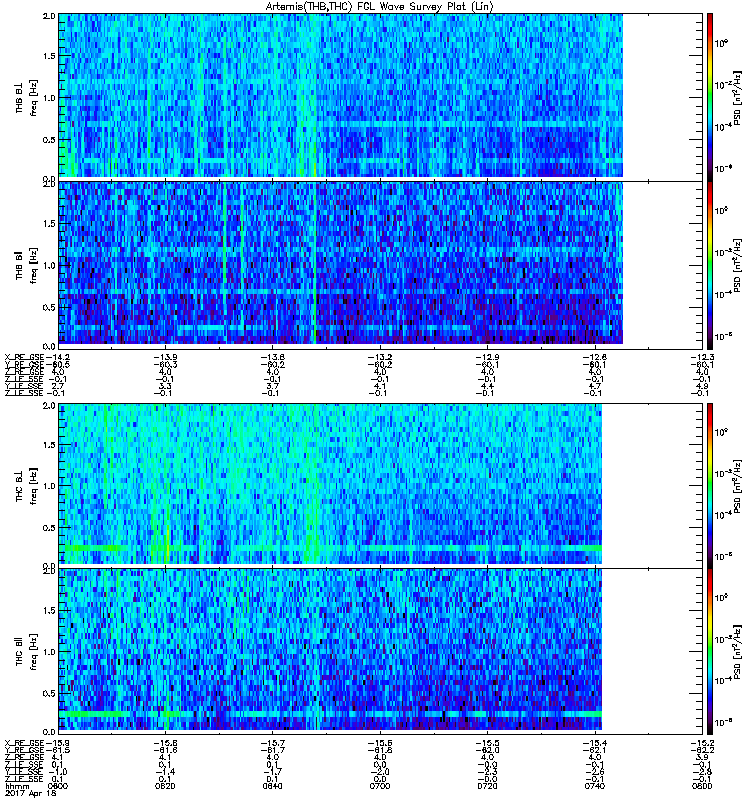Click the color bar of THC B-perpendicular panel
The height and width of the screenshot is (800, 750).
point(710,485)
